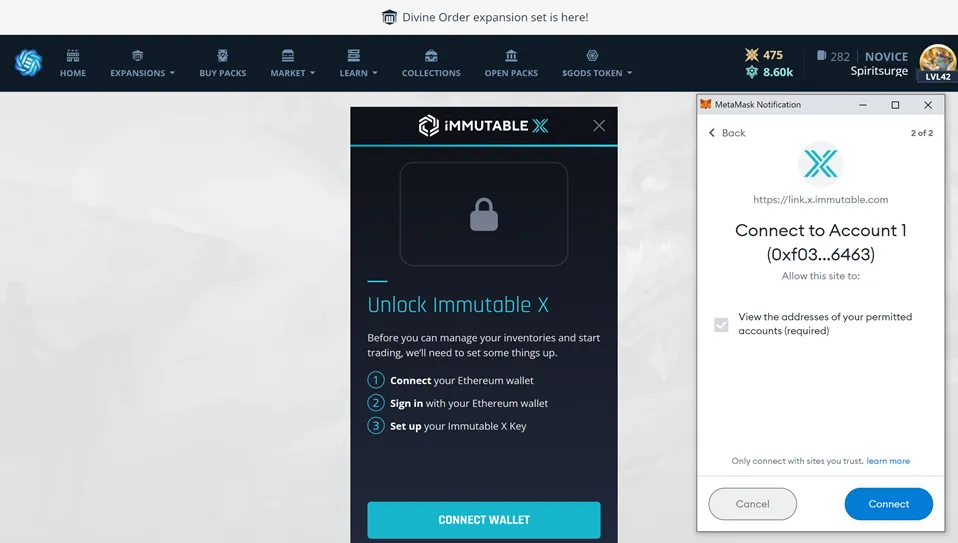The height and width of the screenshot is (543, 958).
Task: Click the learn more link in MetaMask
Action: (x=888, y=461)
